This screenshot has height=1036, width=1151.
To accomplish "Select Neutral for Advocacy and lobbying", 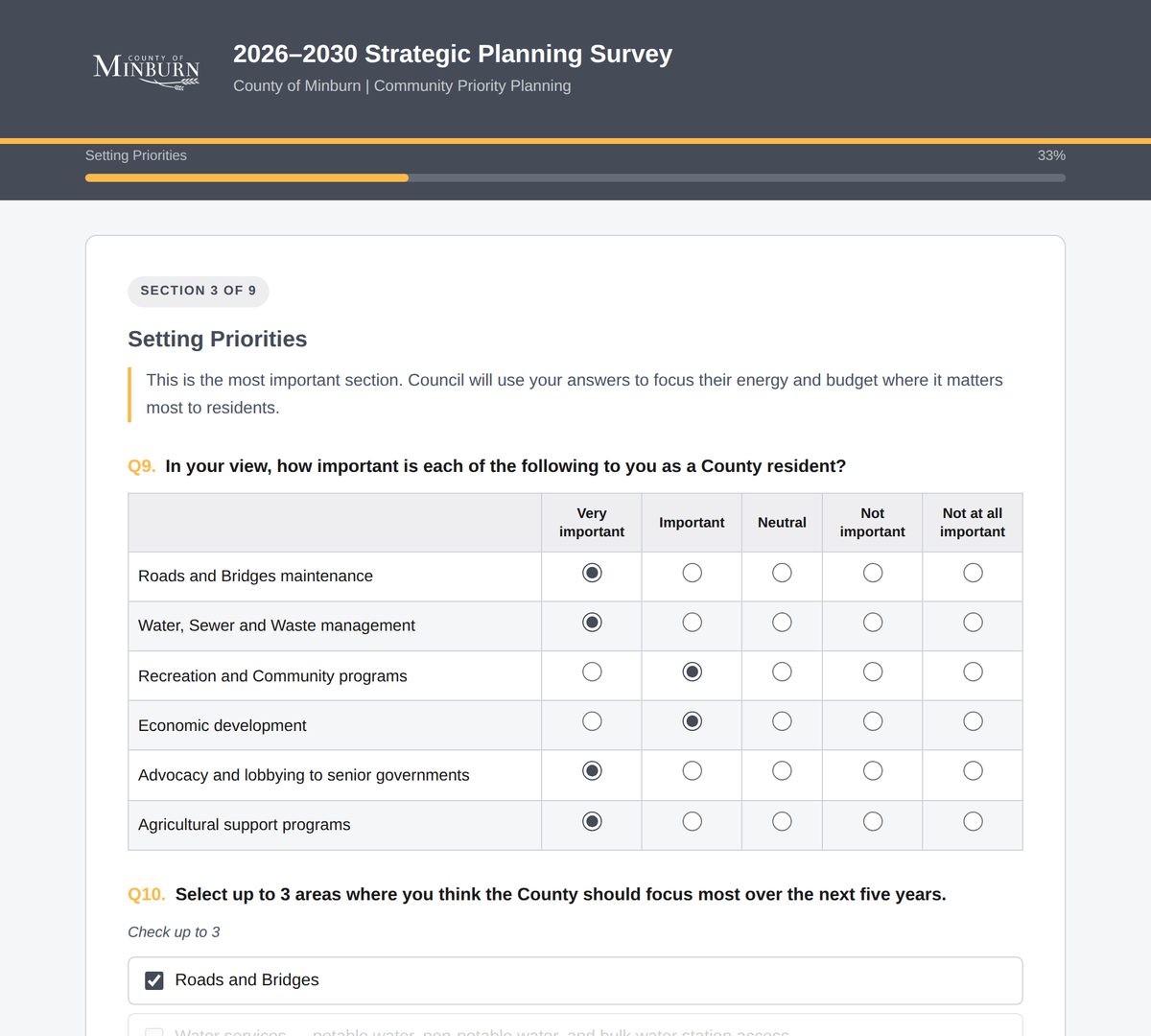I will pyautogui.click(x=782, y=771).
